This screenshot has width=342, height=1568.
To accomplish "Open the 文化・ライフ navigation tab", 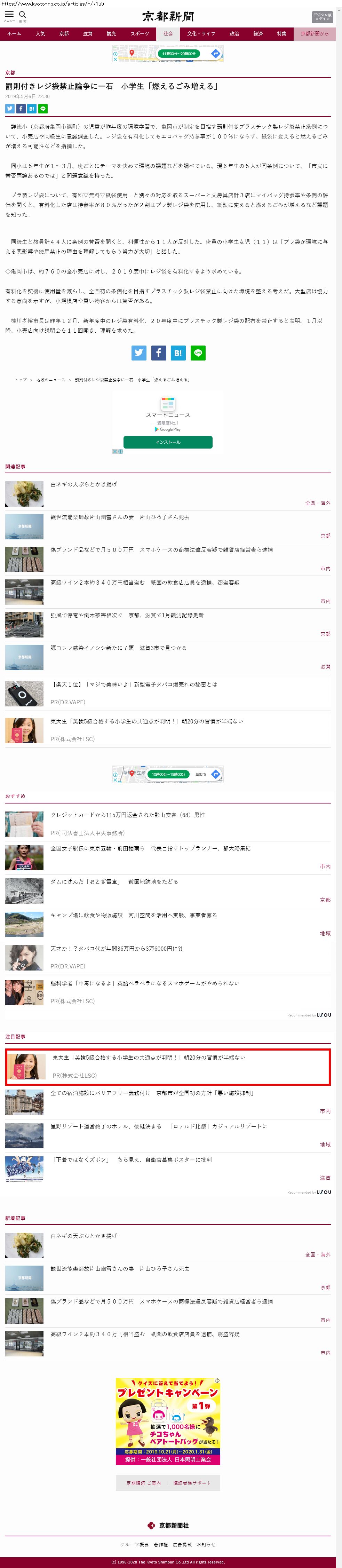I will pyautogui.click(x=201, y=34).
